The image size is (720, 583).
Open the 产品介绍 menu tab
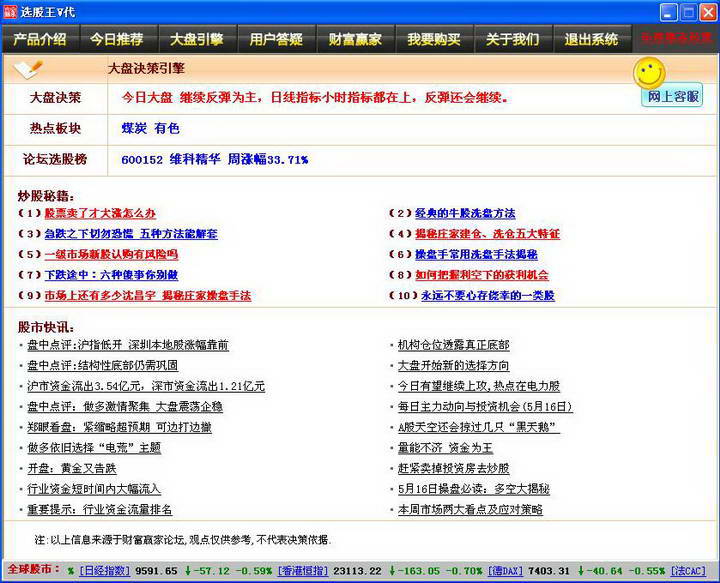(40, 40)
